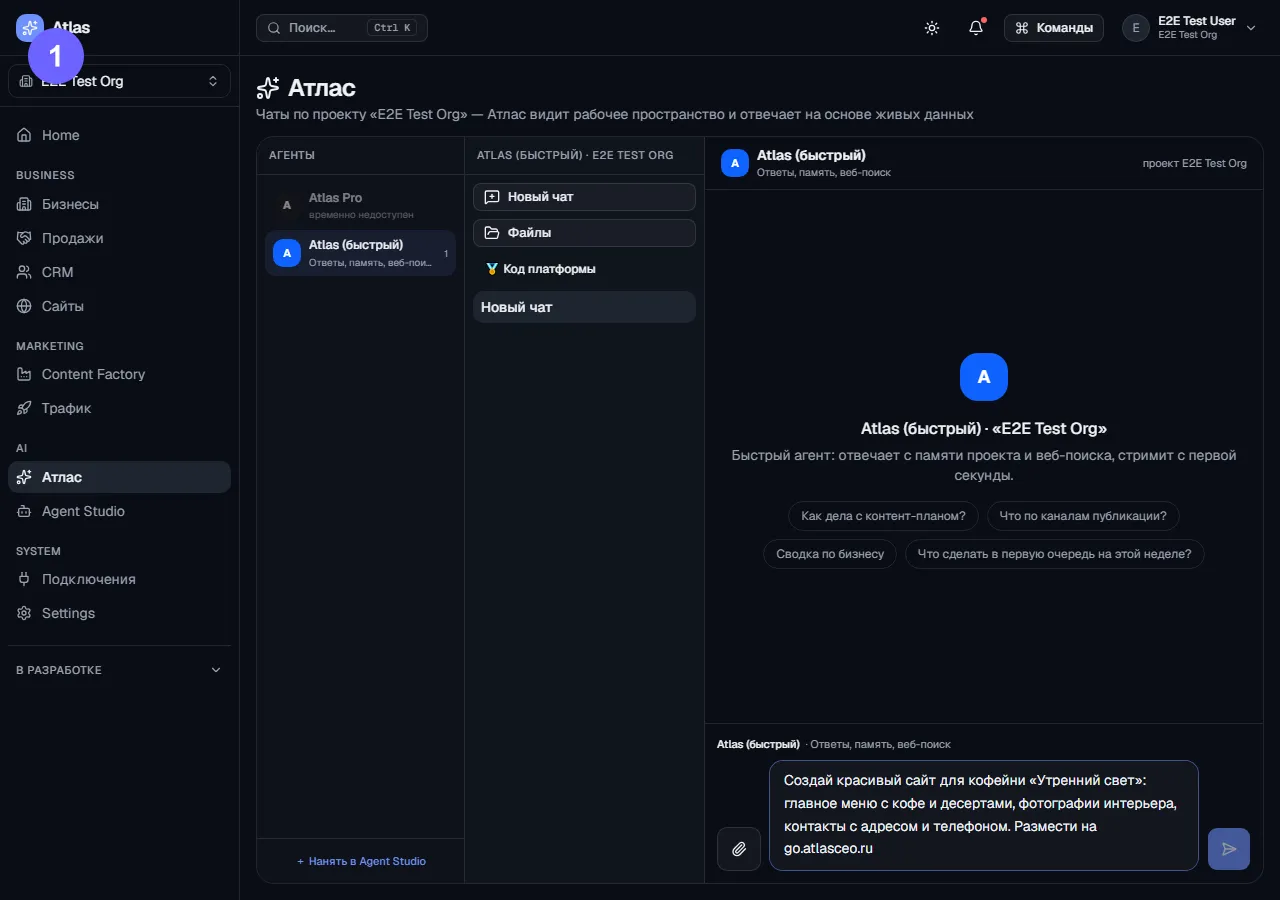Image resolution: width=1280 pixels, height=900 pixels.
Task: Choose suggestion Сводка по бизнесу
Action: 830,554
